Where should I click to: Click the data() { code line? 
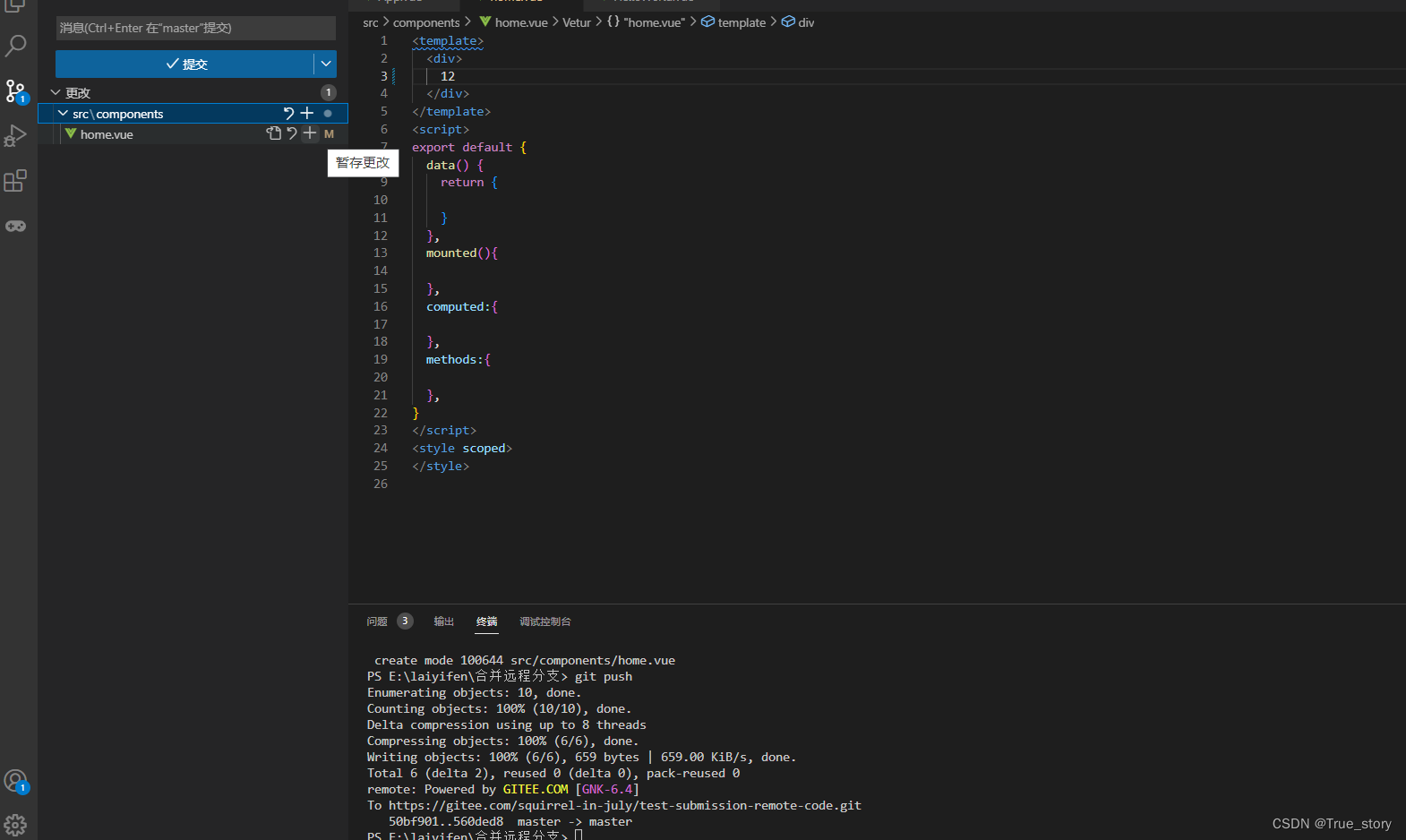coord(455,165)
